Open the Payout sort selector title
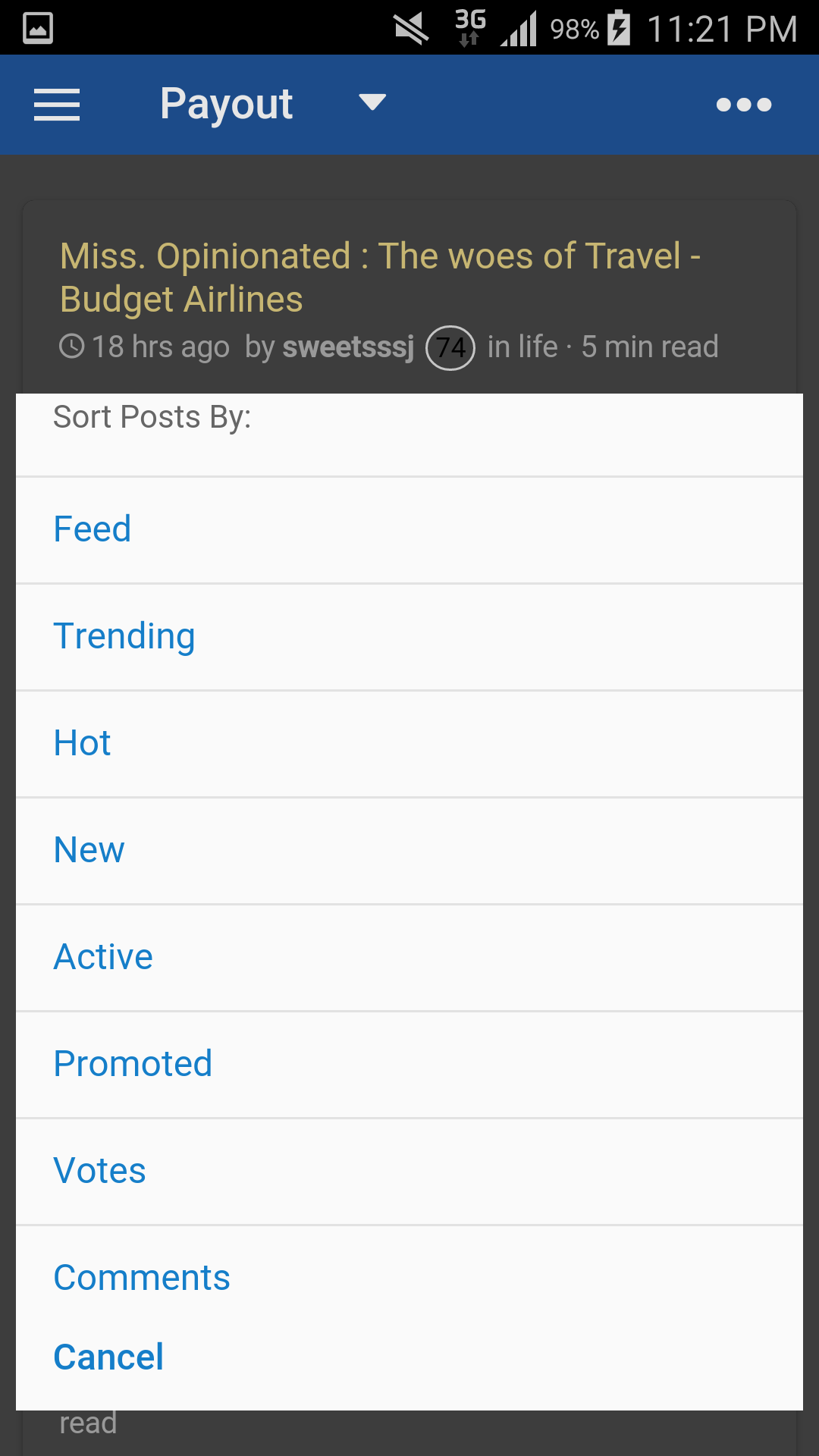This screenshot has height=1456, width=819. pyautogui.click(x=226, y=104)
